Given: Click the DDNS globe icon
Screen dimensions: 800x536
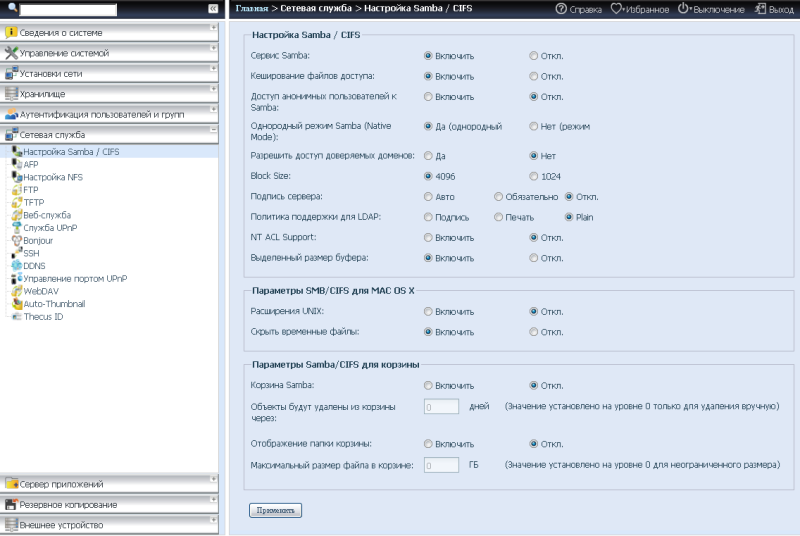Looking at the screenshot, I should pos(17,265).
